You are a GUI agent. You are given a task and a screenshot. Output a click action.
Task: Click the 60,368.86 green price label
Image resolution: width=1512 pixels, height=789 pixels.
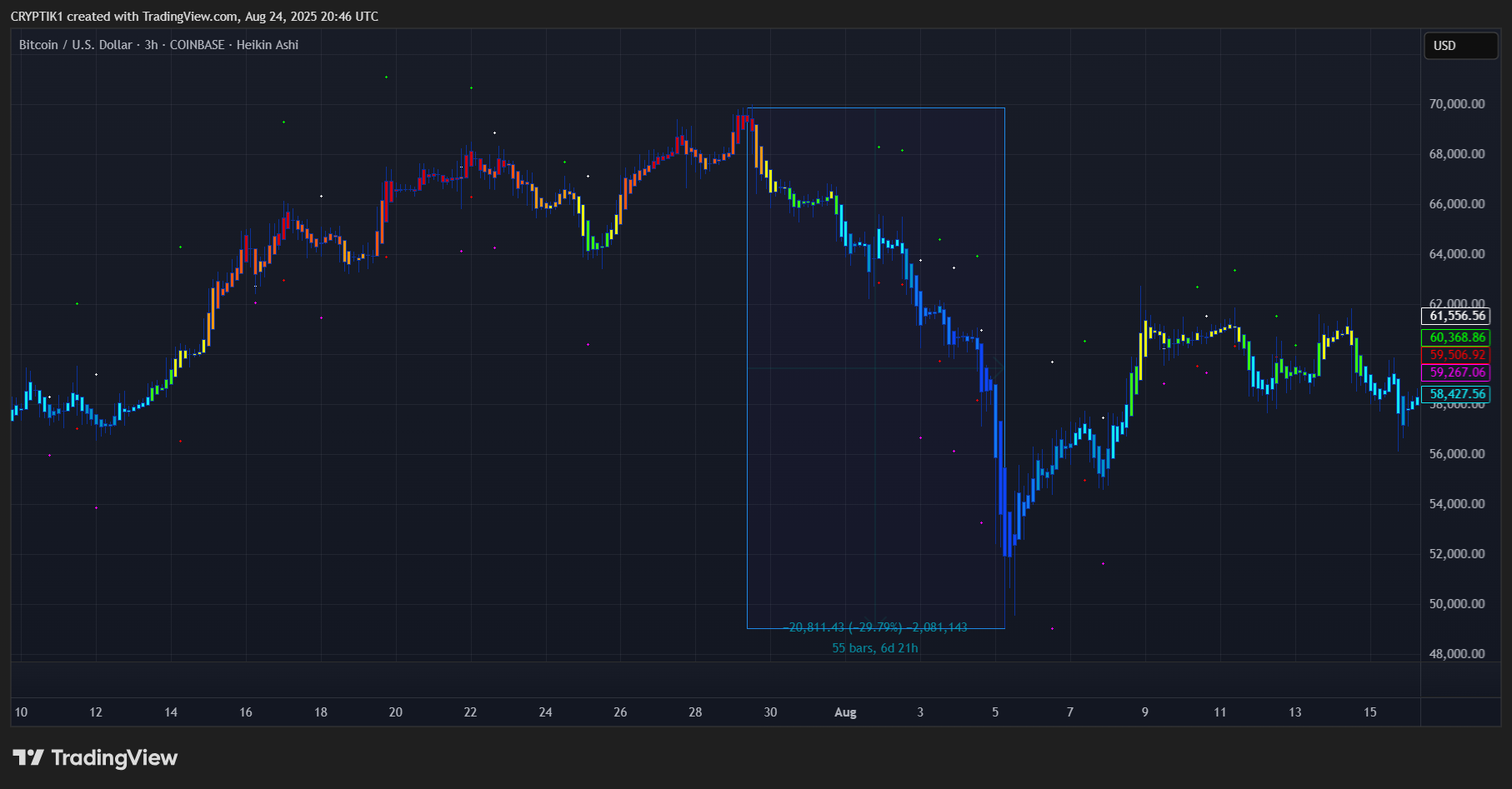1456,337
